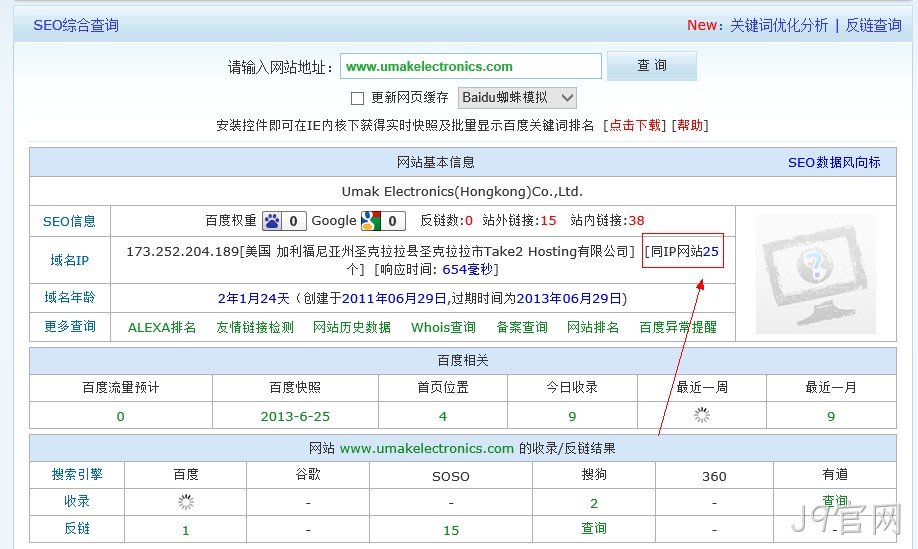Click 百度 反链 value 1
Image resolution: width=918 pixels, height=549 pixels.
pos(186,530)
